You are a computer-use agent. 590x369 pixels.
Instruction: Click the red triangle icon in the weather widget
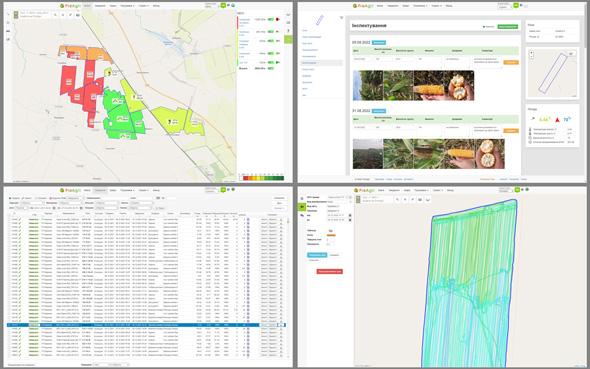(557, 120)
